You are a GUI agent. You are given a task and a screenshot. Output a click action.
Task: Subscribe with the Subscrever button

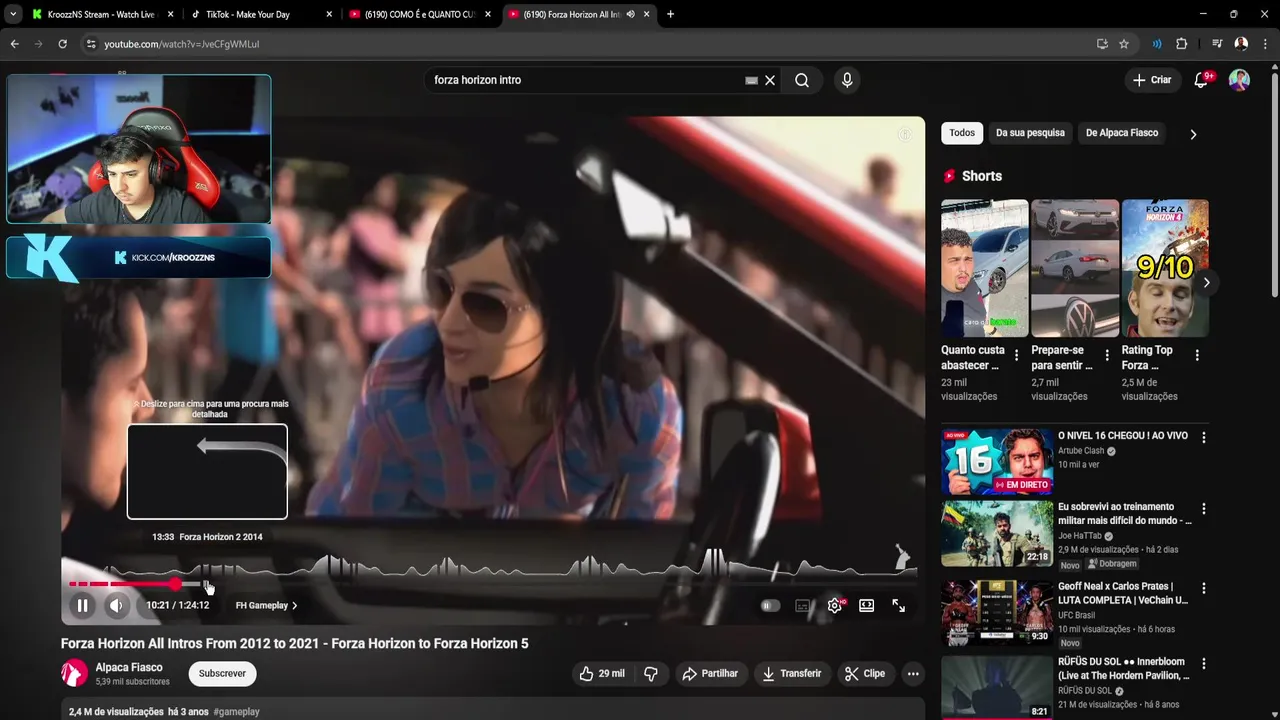[x=222, y=674]
